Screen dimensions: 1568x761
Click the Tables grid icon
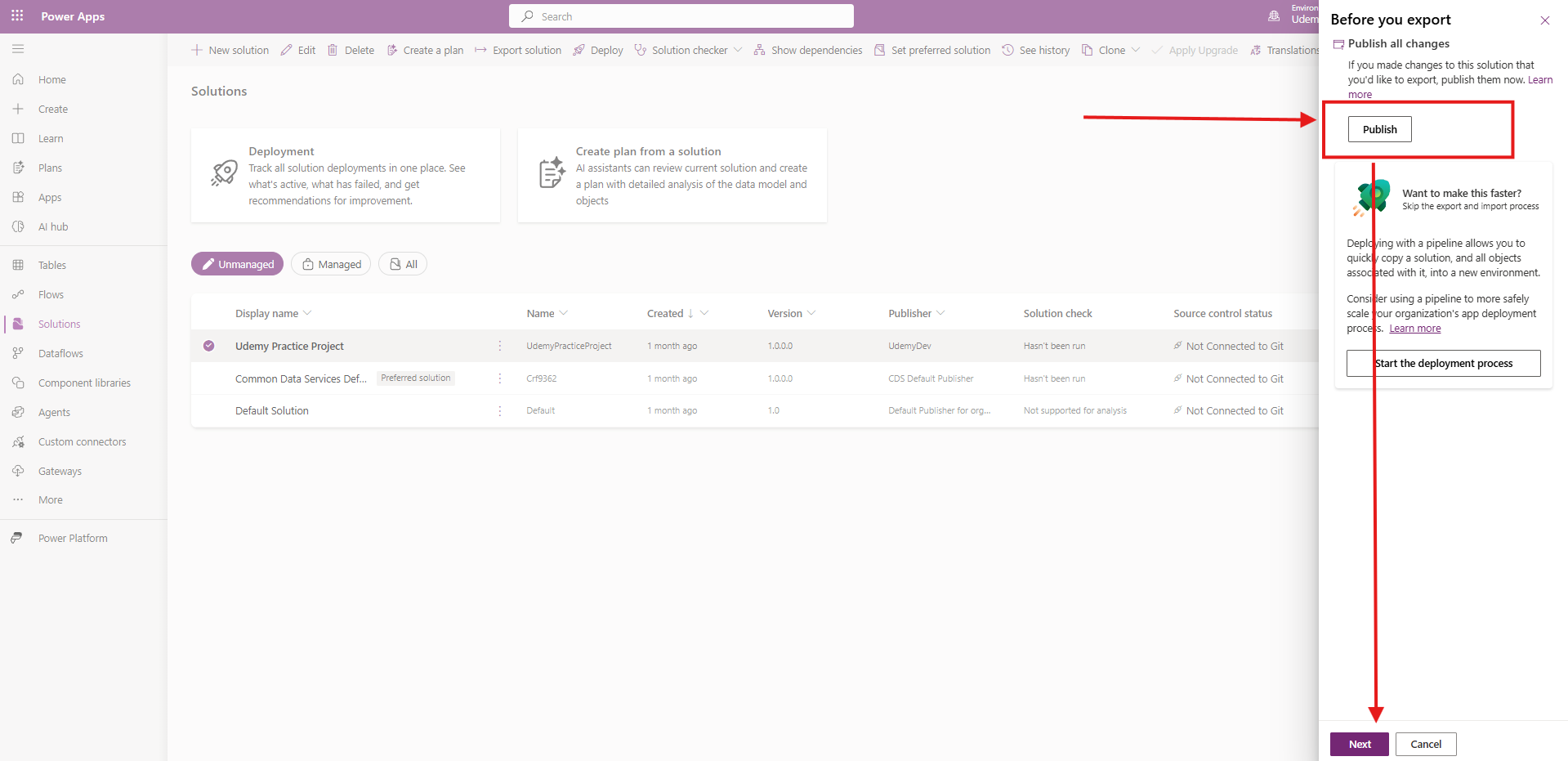point(18,265)
